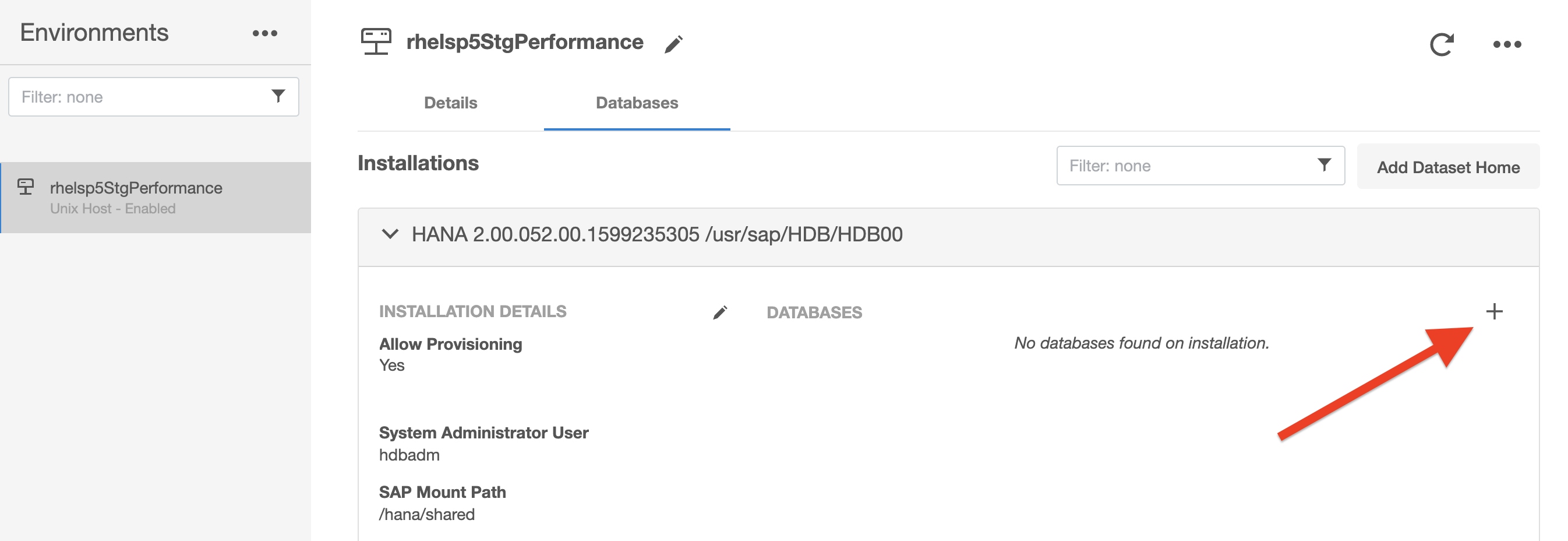Switch to the Details tab

[x=450, y=103]
